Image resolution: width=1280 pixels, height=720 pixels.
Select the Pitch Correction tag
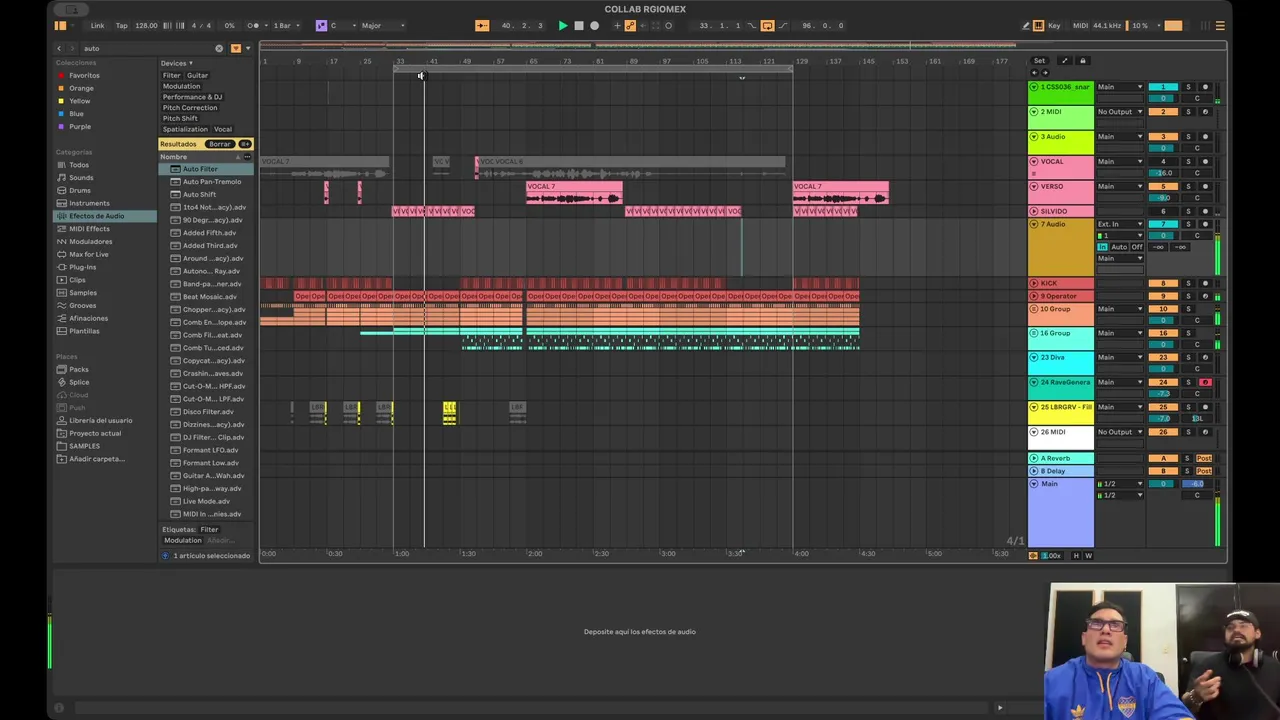[x=190, y=107]
